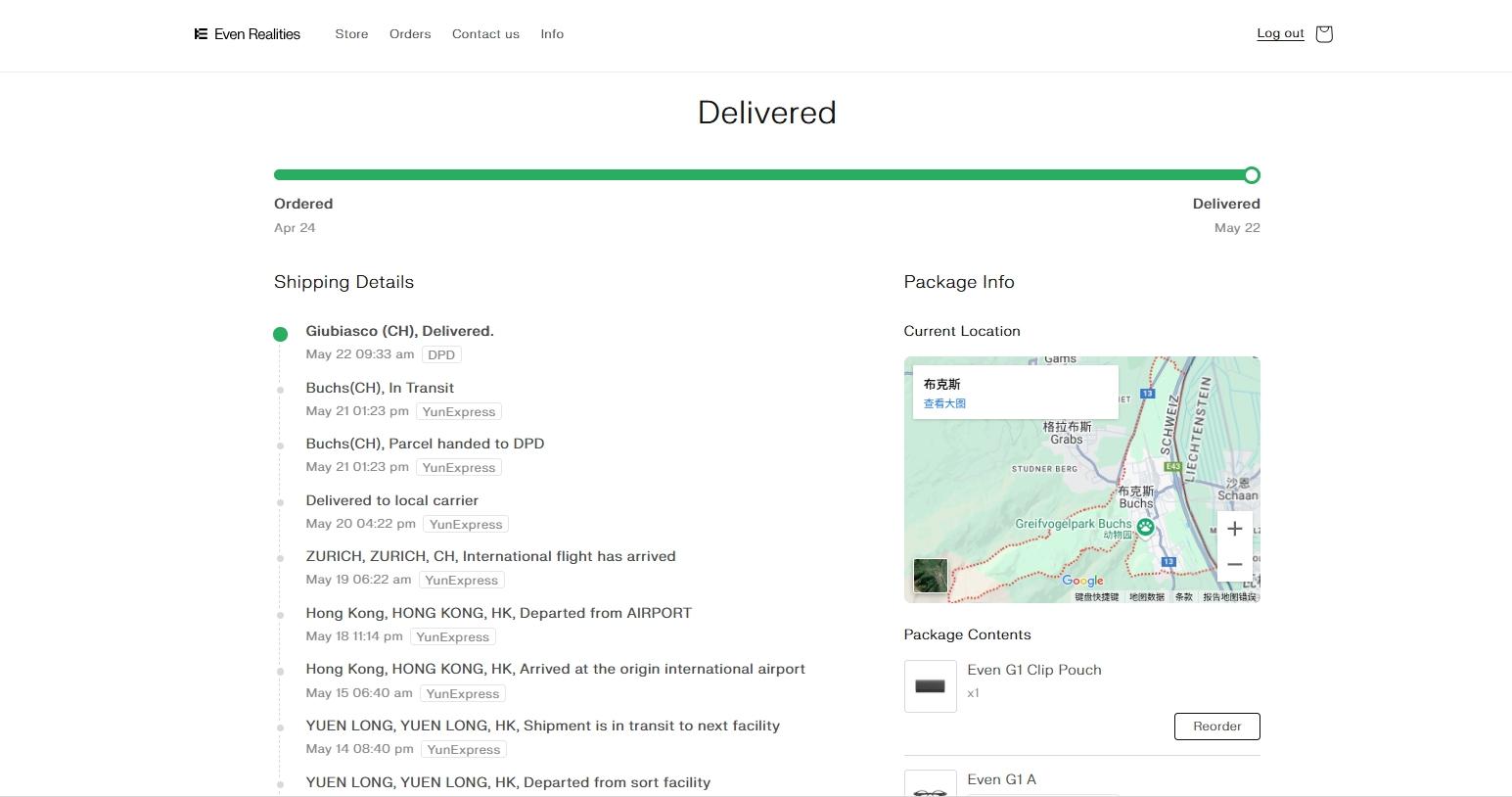Click YunExpress tag for origin airport arrival
1512x797 pixels.
(x=463, y=694)
